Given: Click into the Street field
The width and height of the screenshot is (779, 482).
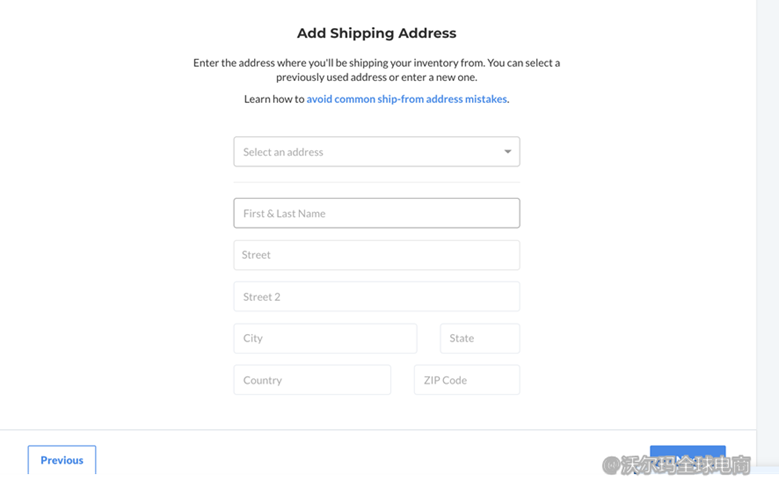Looking at the screenshot, I should coord(376,255).
